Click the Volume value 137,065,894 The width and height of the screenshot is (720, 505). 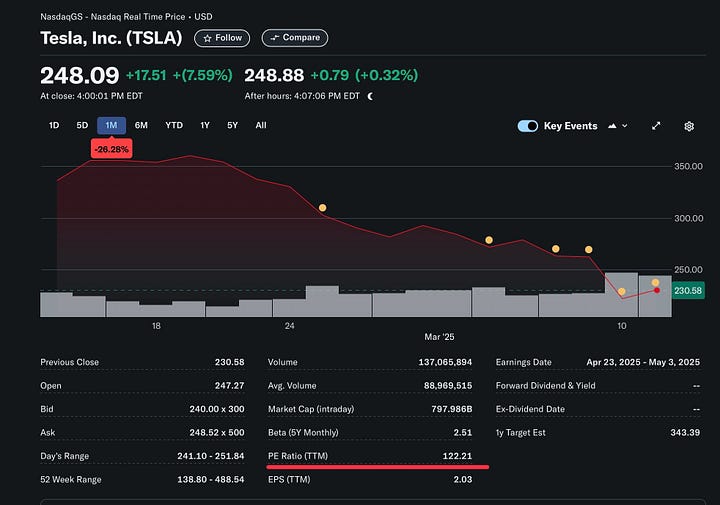click(x=445, y=362)
